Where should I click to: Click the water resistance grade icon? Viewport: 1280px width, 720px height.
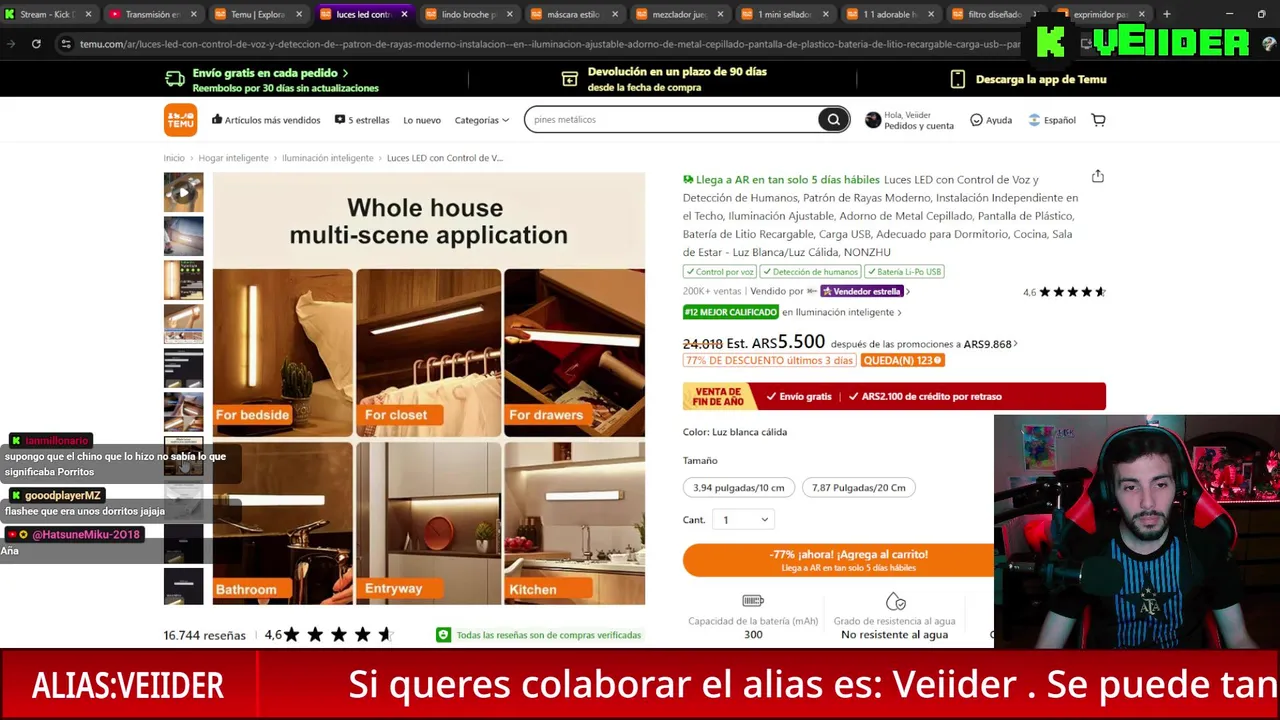point(896,601)
